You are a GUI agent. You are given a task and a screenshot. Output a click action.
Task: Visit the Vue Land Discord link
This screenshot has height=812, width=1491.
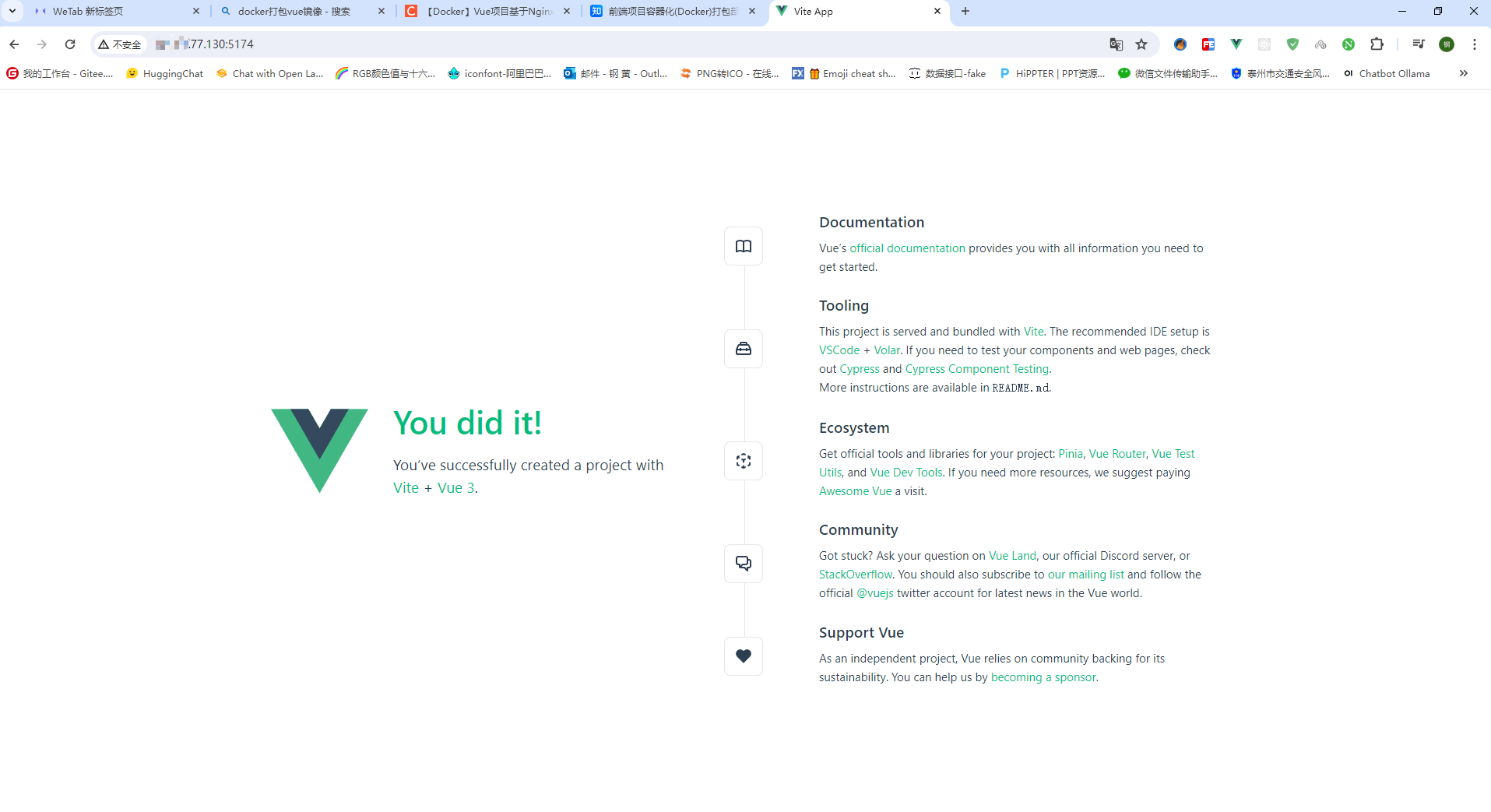coord(1012,556)
